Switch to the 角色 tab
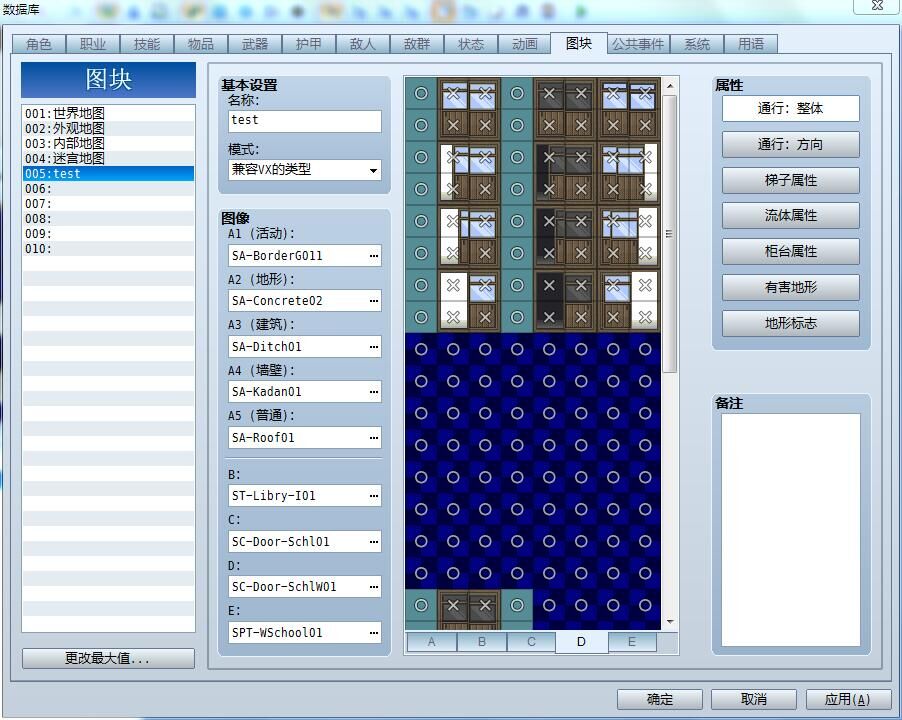 click(x=39, y=44)
